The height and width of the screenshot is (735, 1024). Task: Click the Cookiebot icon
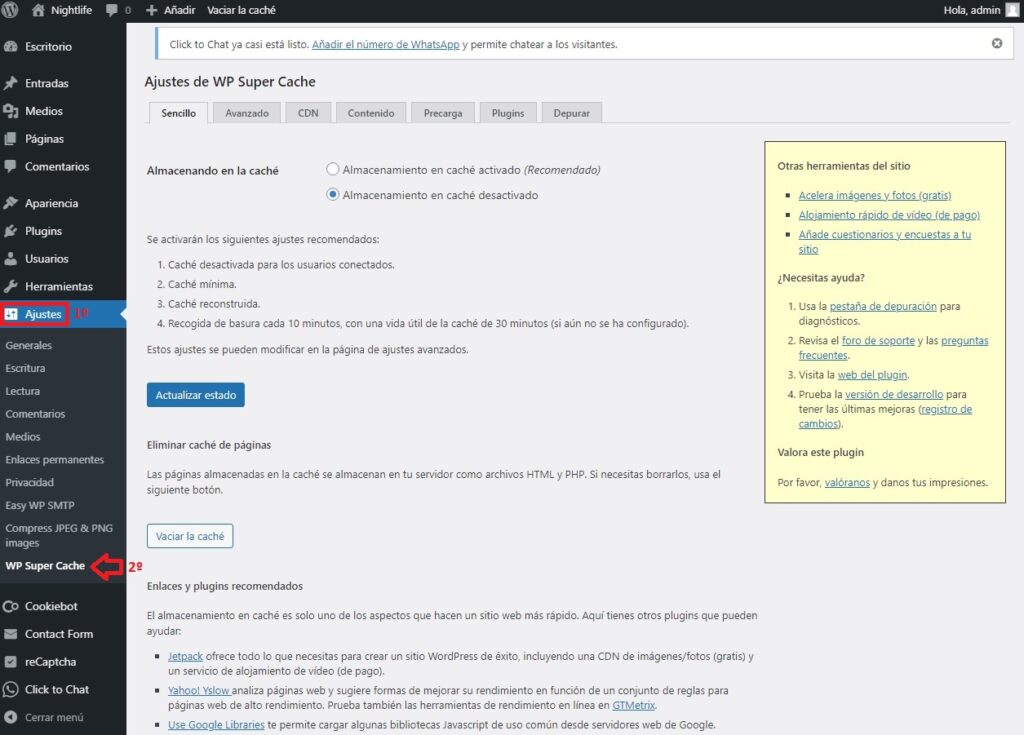(x=10, y=606)
